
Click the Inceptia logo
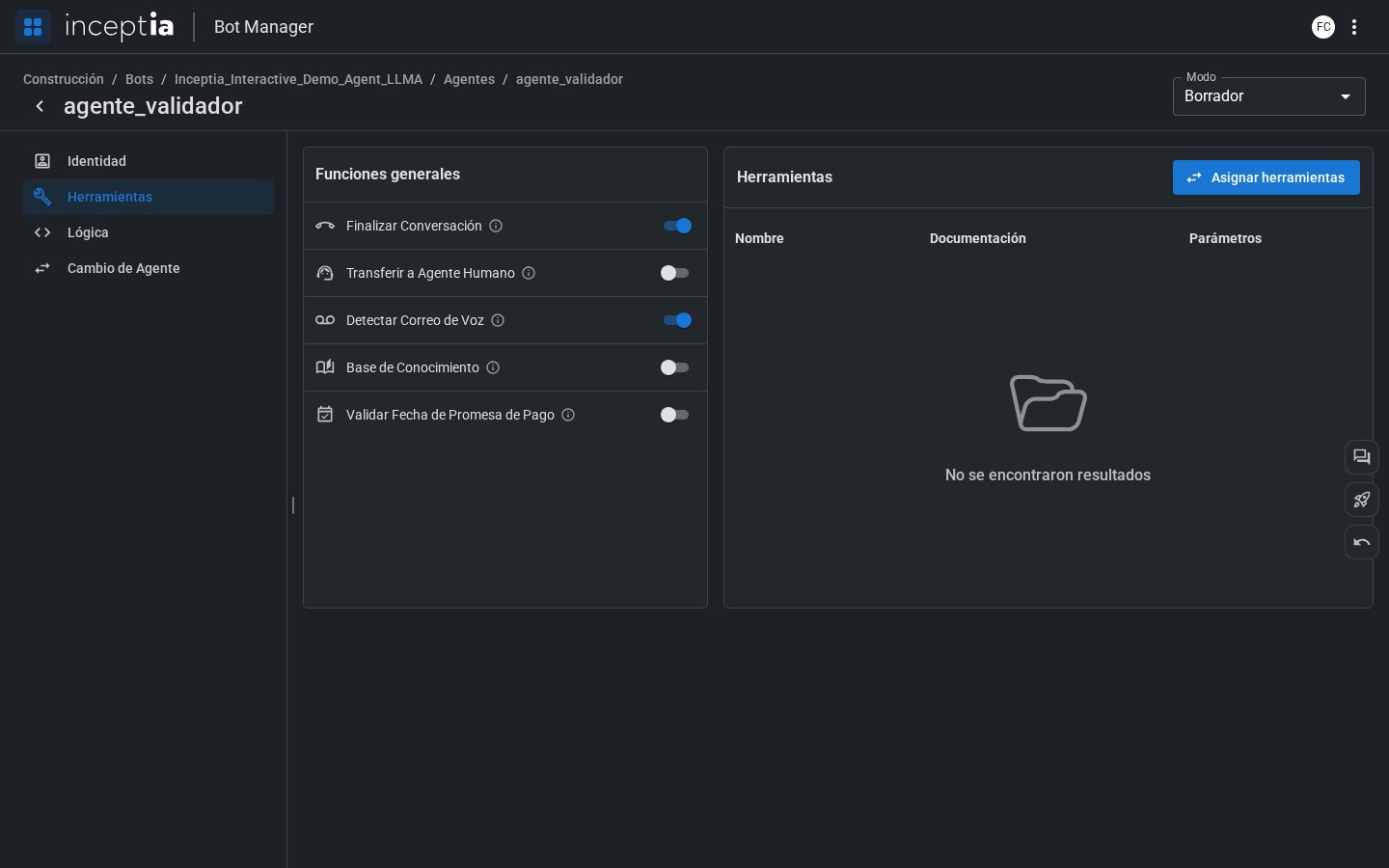click(x=120, y=26)
